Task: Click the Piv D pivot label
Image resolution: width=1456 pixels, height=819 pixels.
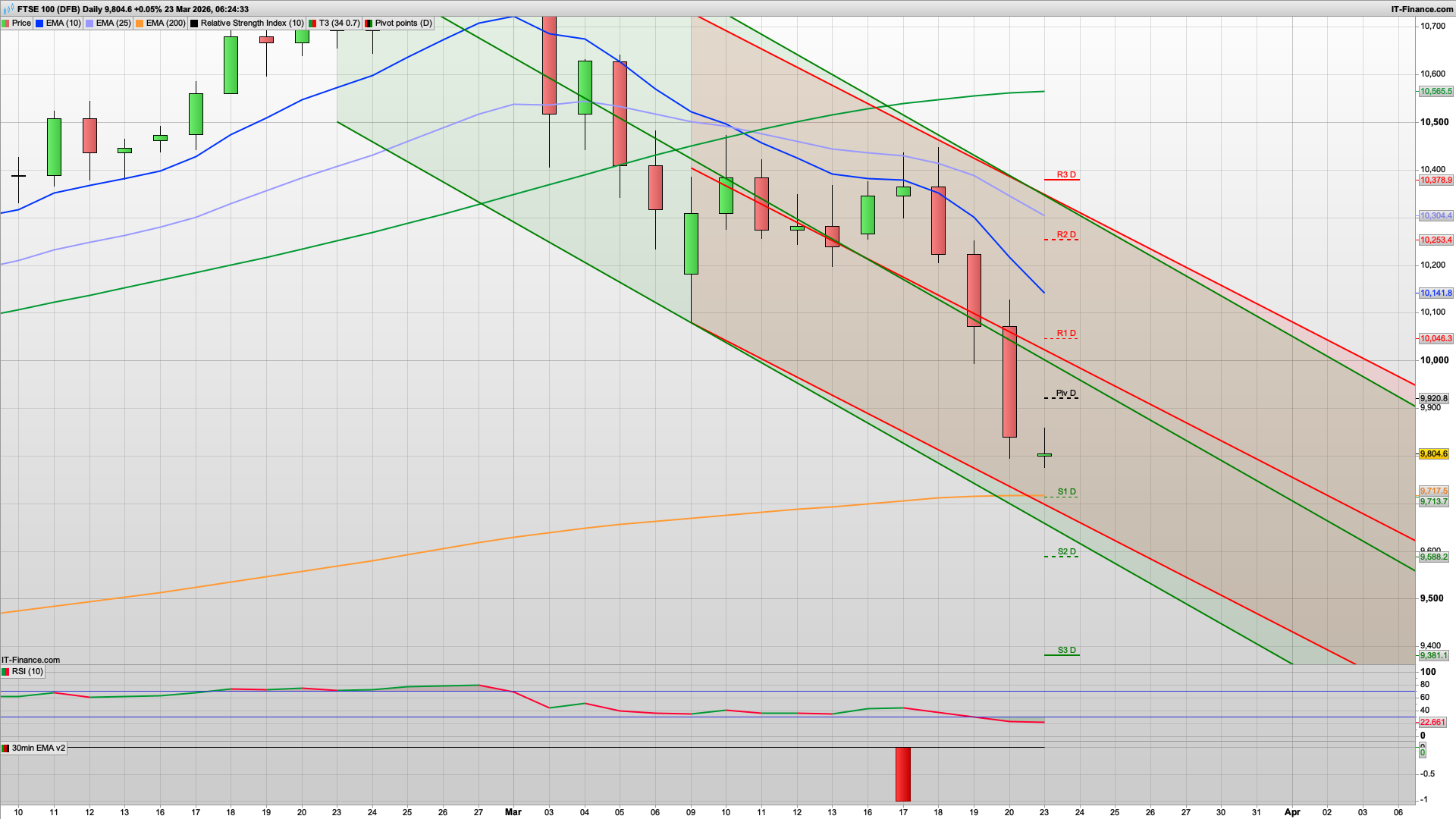Action: (x=1065, y=393)
